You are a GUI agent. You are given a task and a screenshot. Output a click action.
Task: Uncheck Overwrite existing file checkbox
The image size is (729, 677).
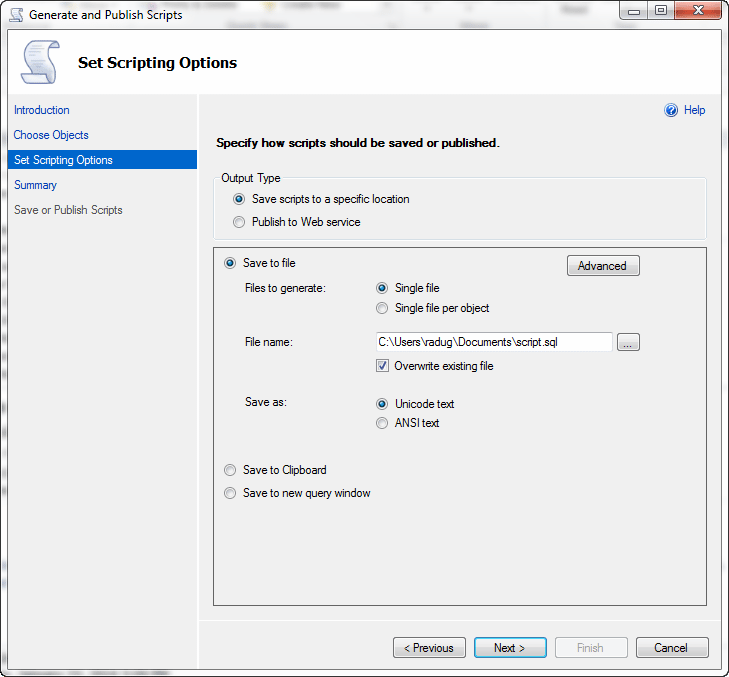(x=382, y=366)
